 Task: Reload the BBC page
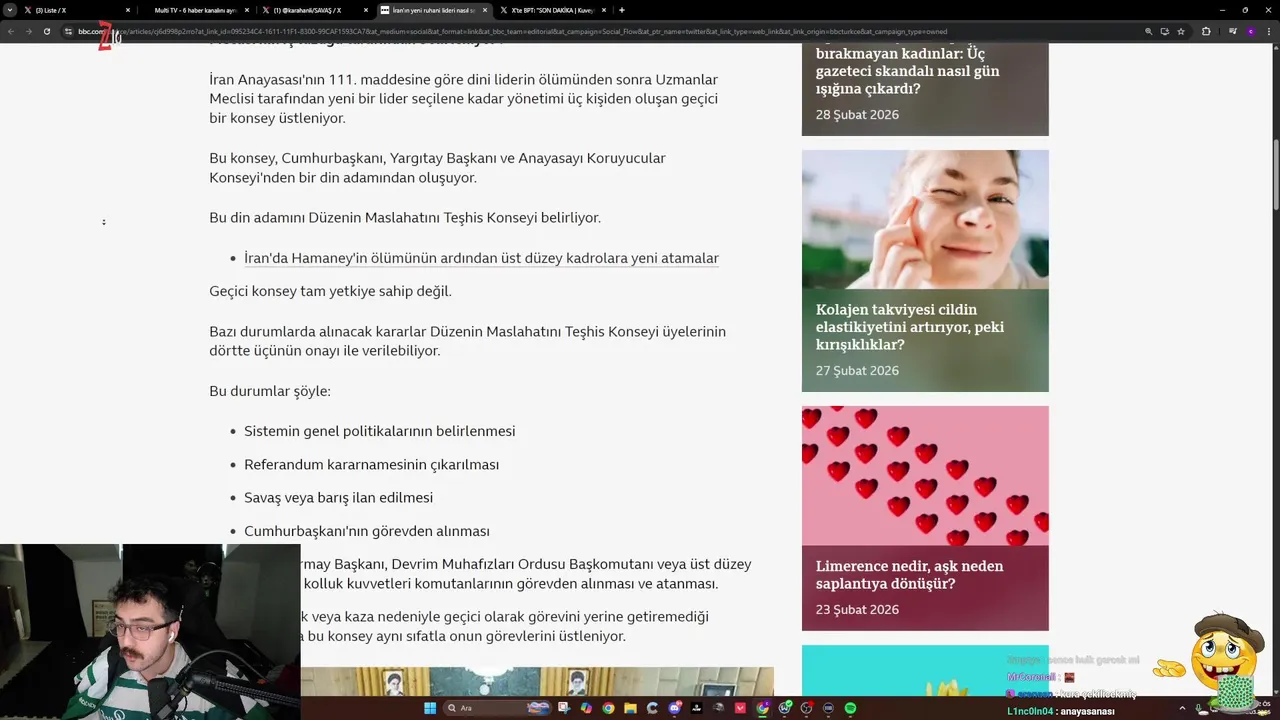[46, 31]
